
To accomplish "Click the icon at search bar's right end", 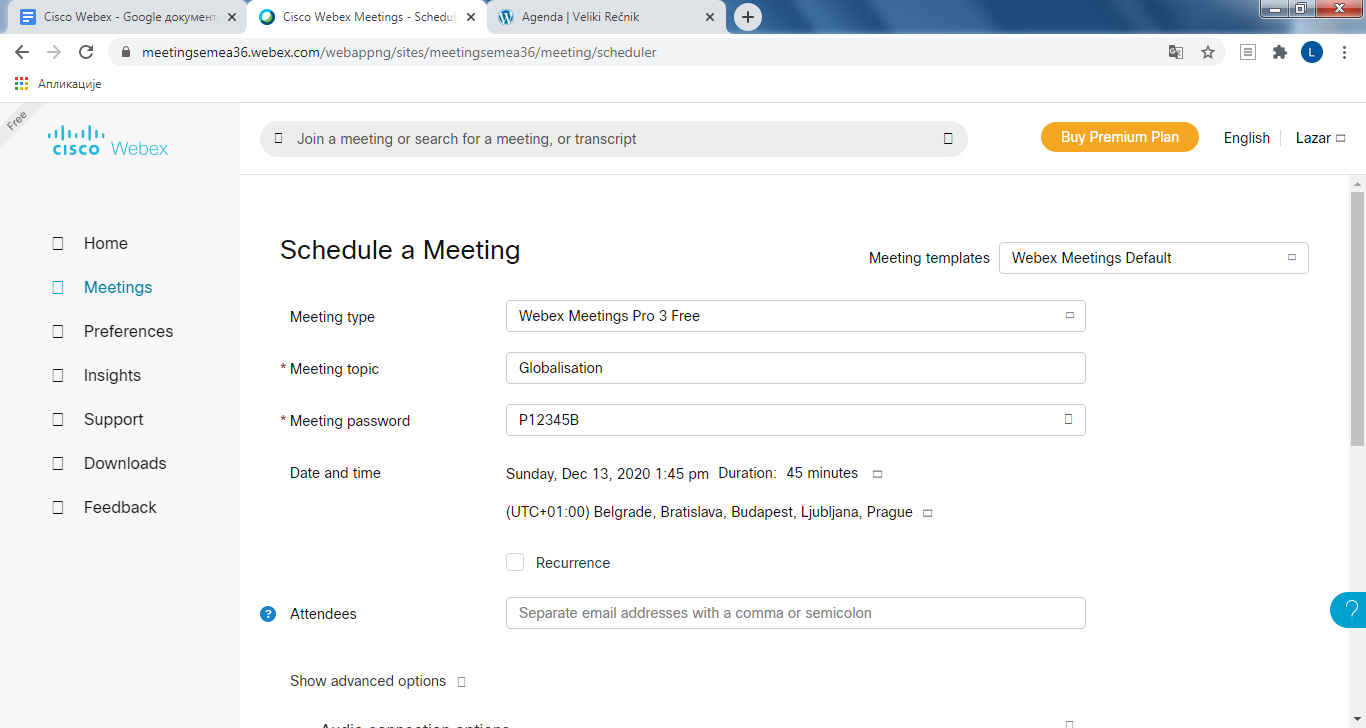I will 948,139.
